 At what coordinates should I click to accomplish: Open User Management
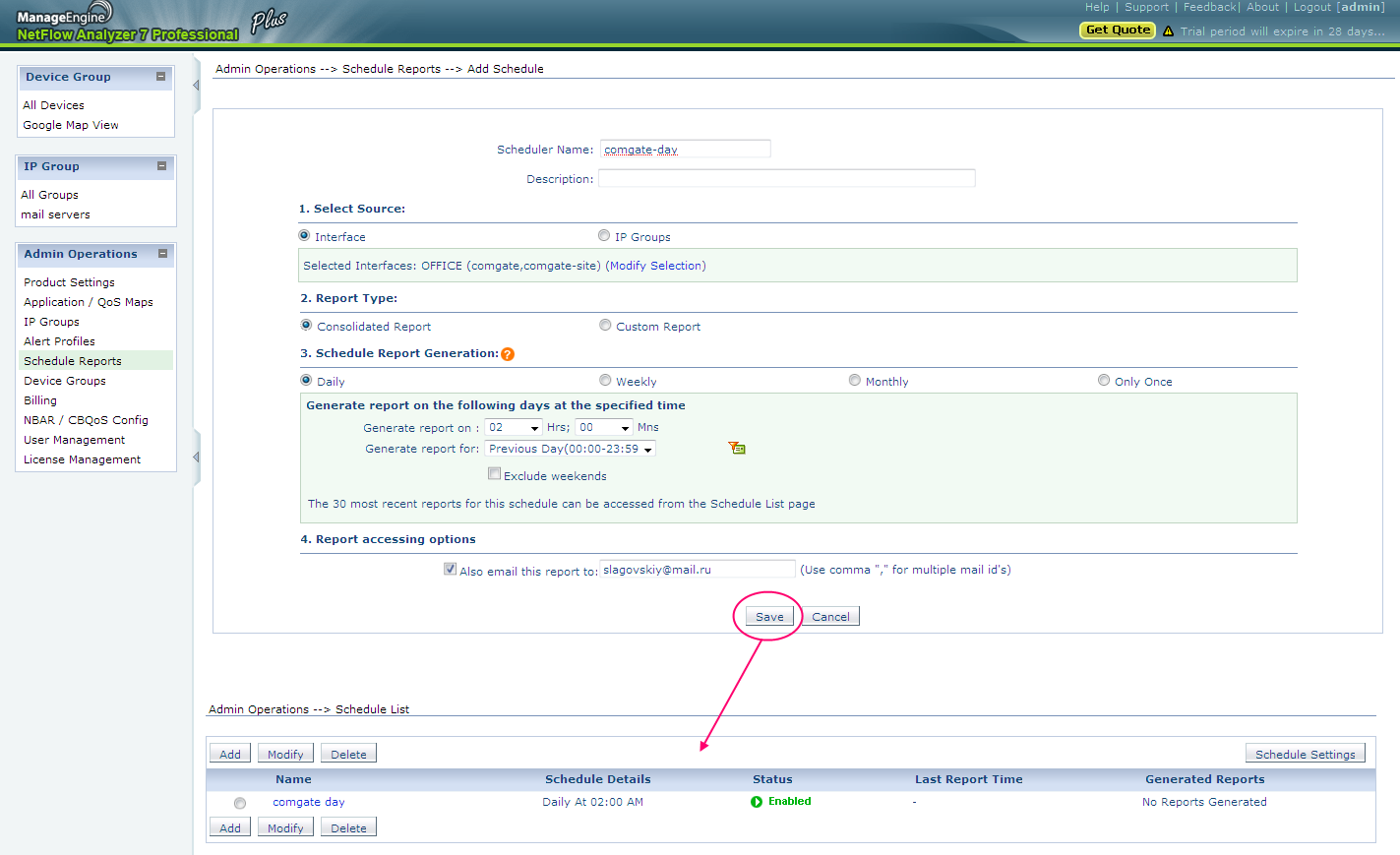74,440
